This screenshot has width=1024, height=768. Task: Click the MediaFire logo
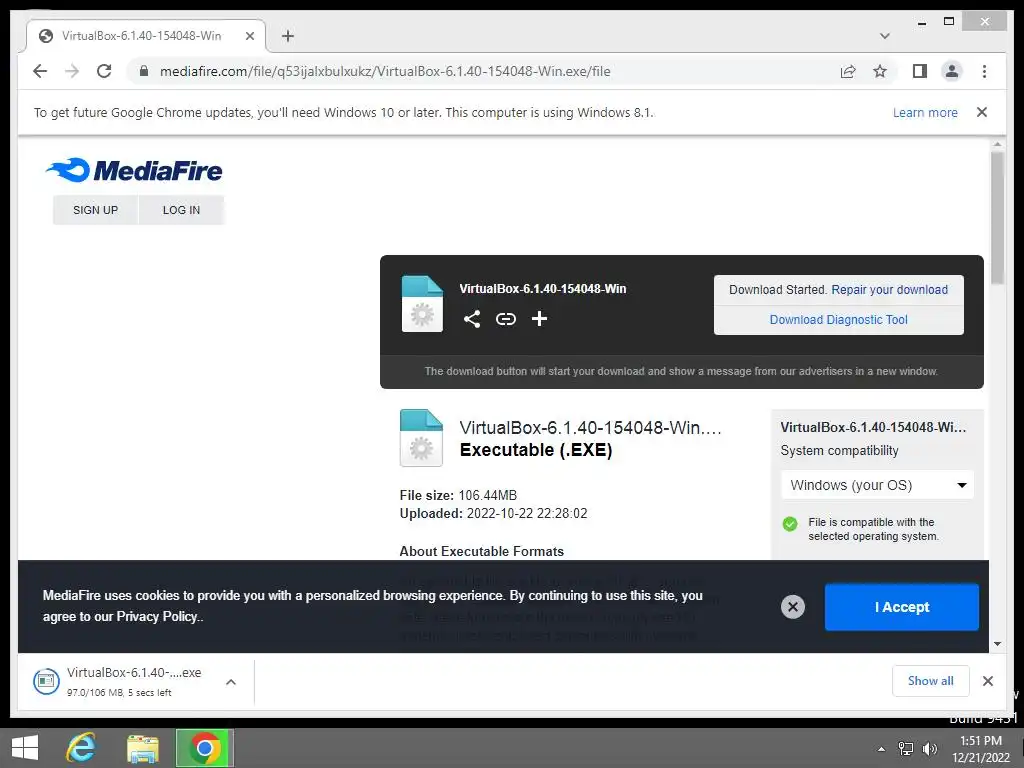134,170
